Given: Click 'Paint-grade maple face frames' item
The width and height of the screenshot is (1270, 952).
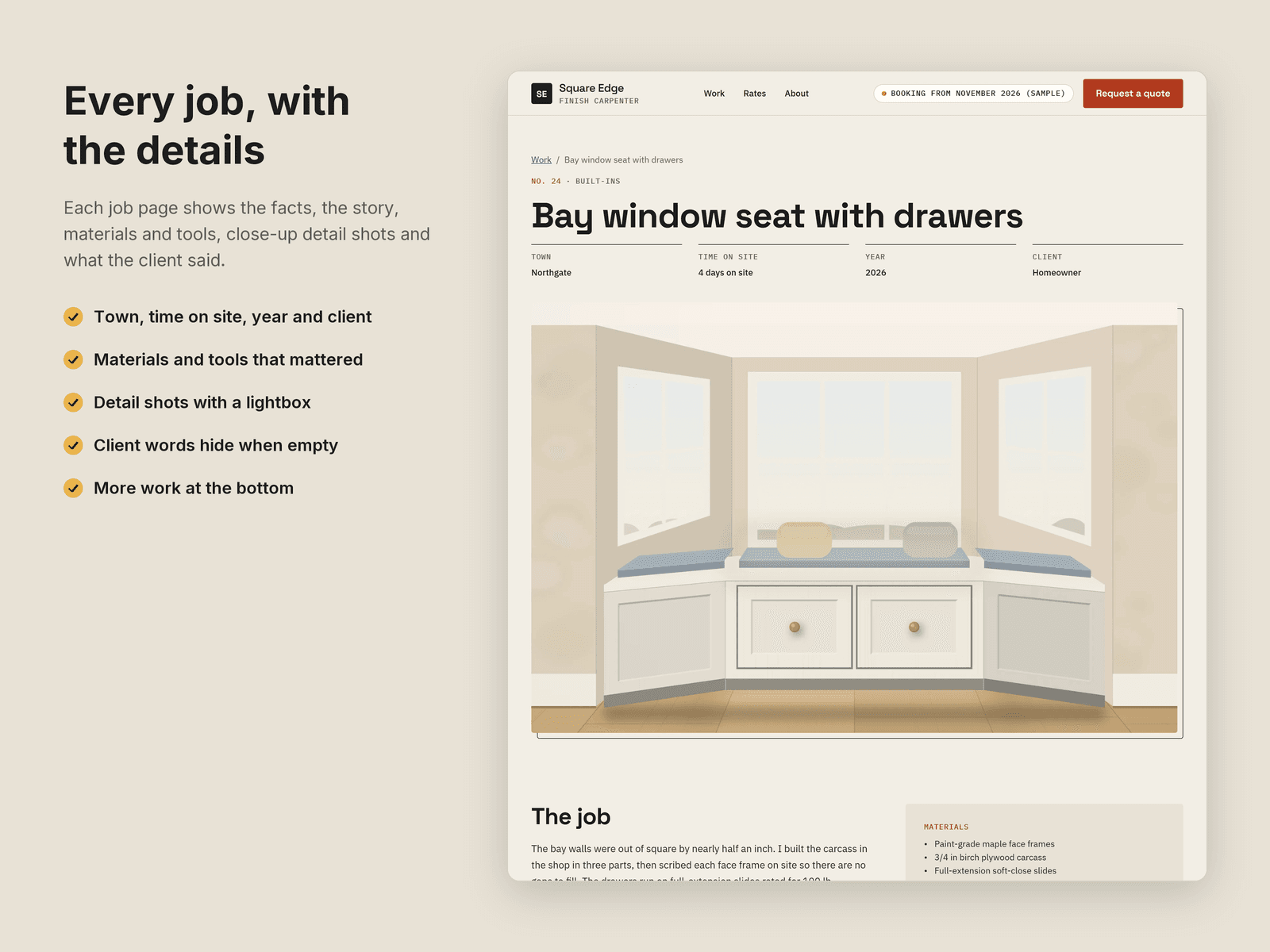Looking at the screenshot, I should click(x=995, y=844).
